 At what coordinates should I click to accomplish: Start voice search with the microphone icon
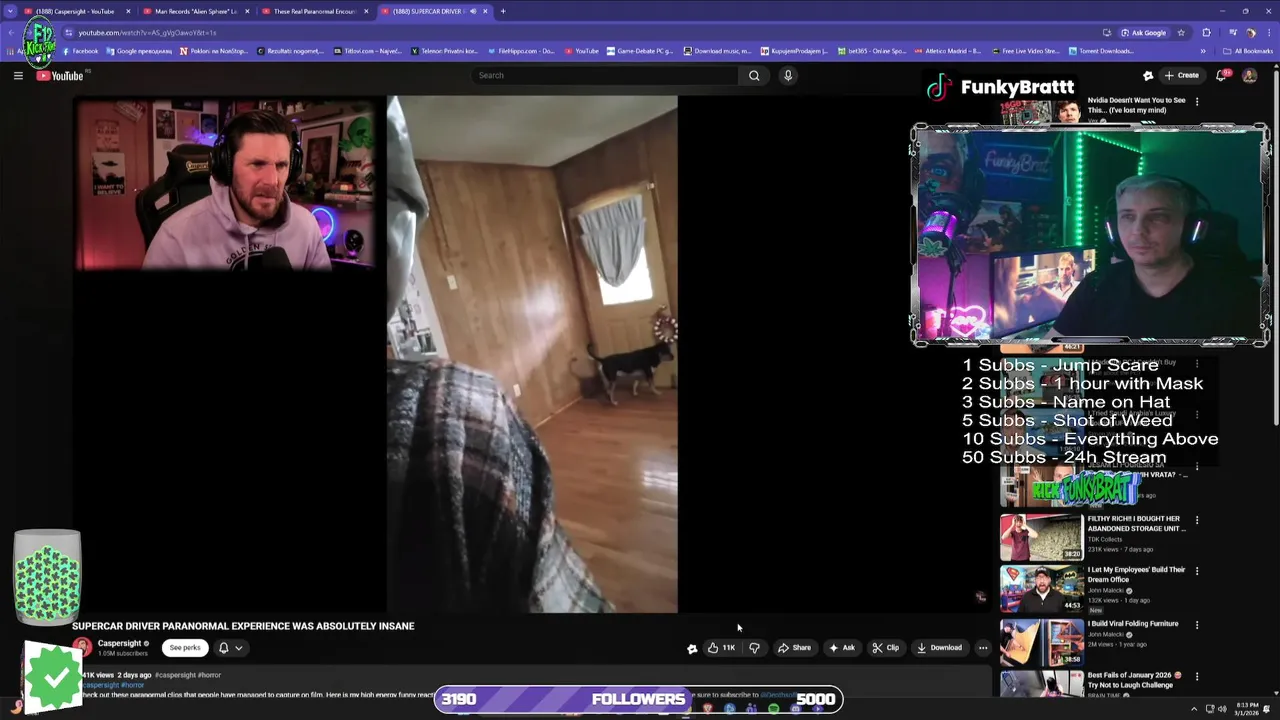pos(788,76)
